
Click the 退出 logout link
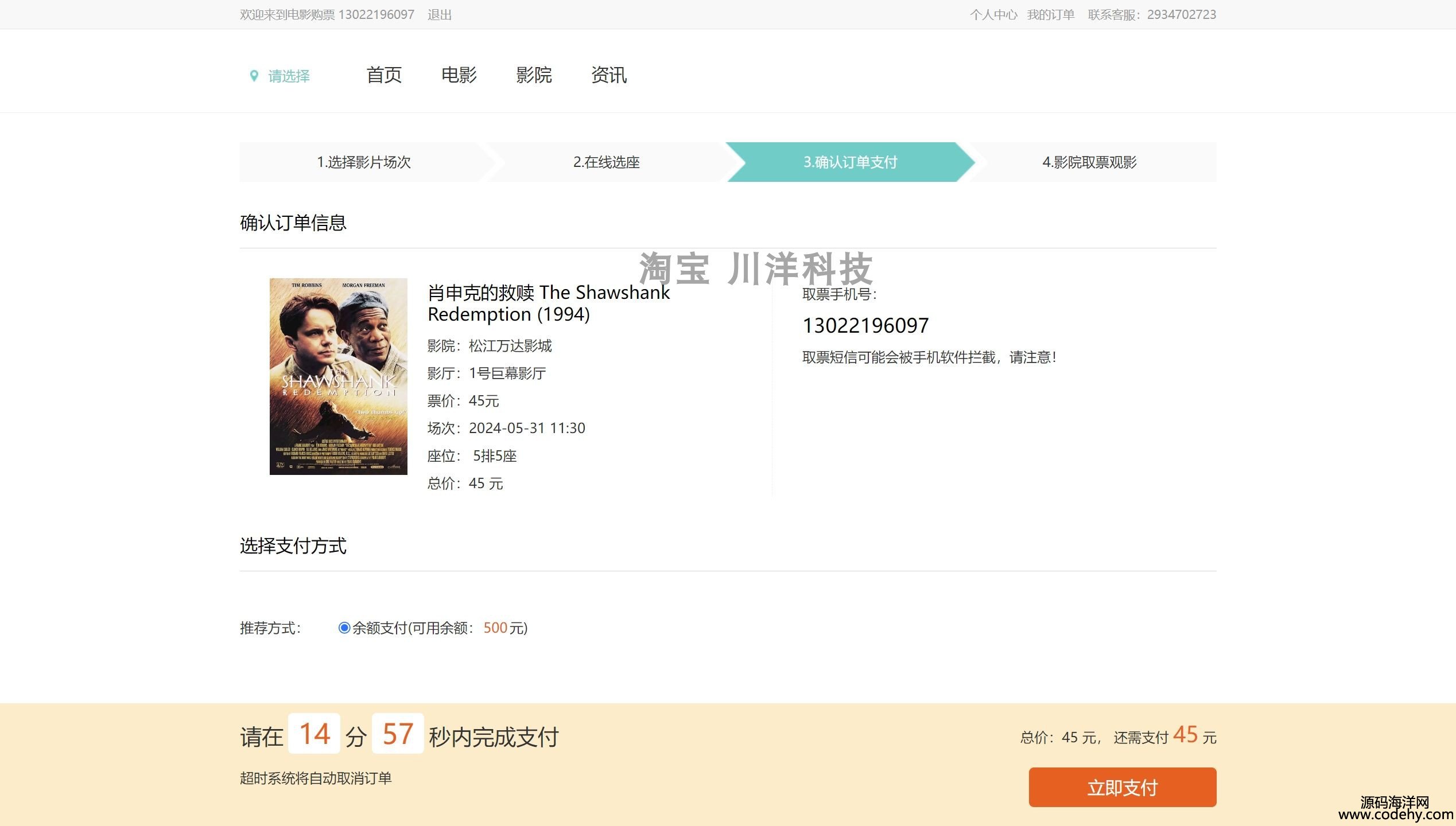point(440,15)
